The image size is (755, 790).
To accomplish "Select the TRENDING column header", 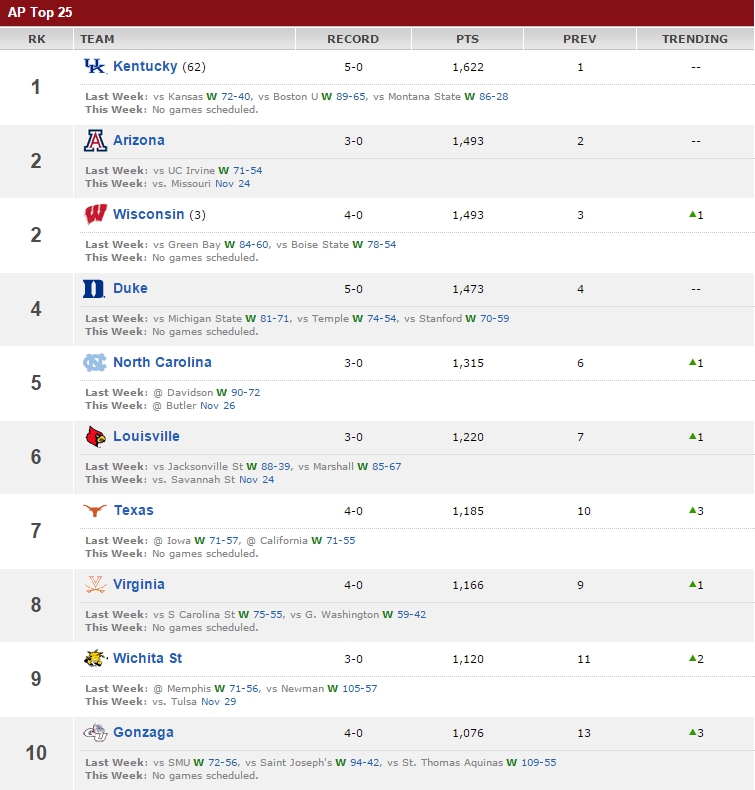I will pos(695,39).
